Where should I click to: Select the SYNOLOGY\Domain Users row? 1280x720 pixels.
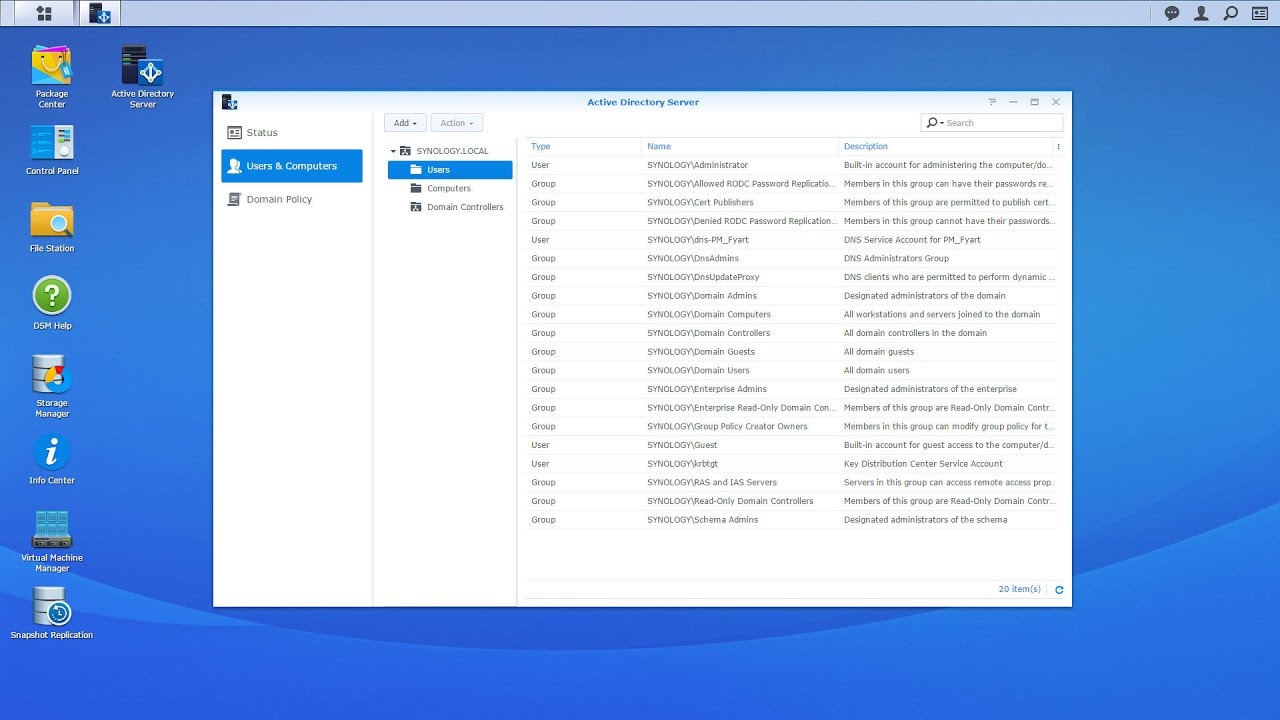click(x=791, y=370)
